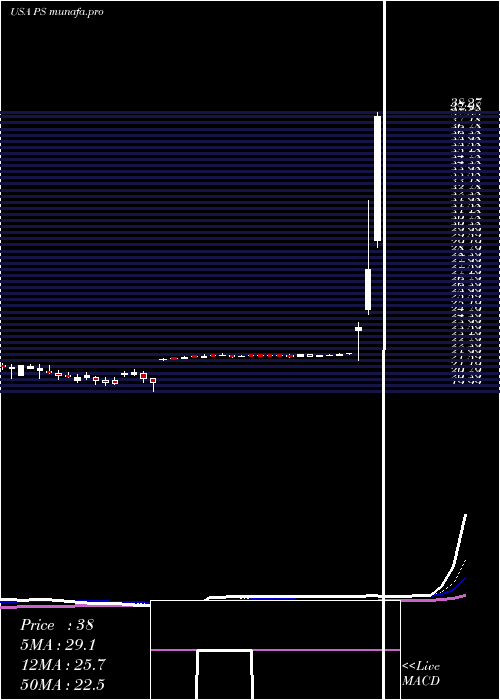This screenshot has width=500, height=700.
Task: Click the white vertical cursor line
Action: pyautogui.click(x=384, y=350)
